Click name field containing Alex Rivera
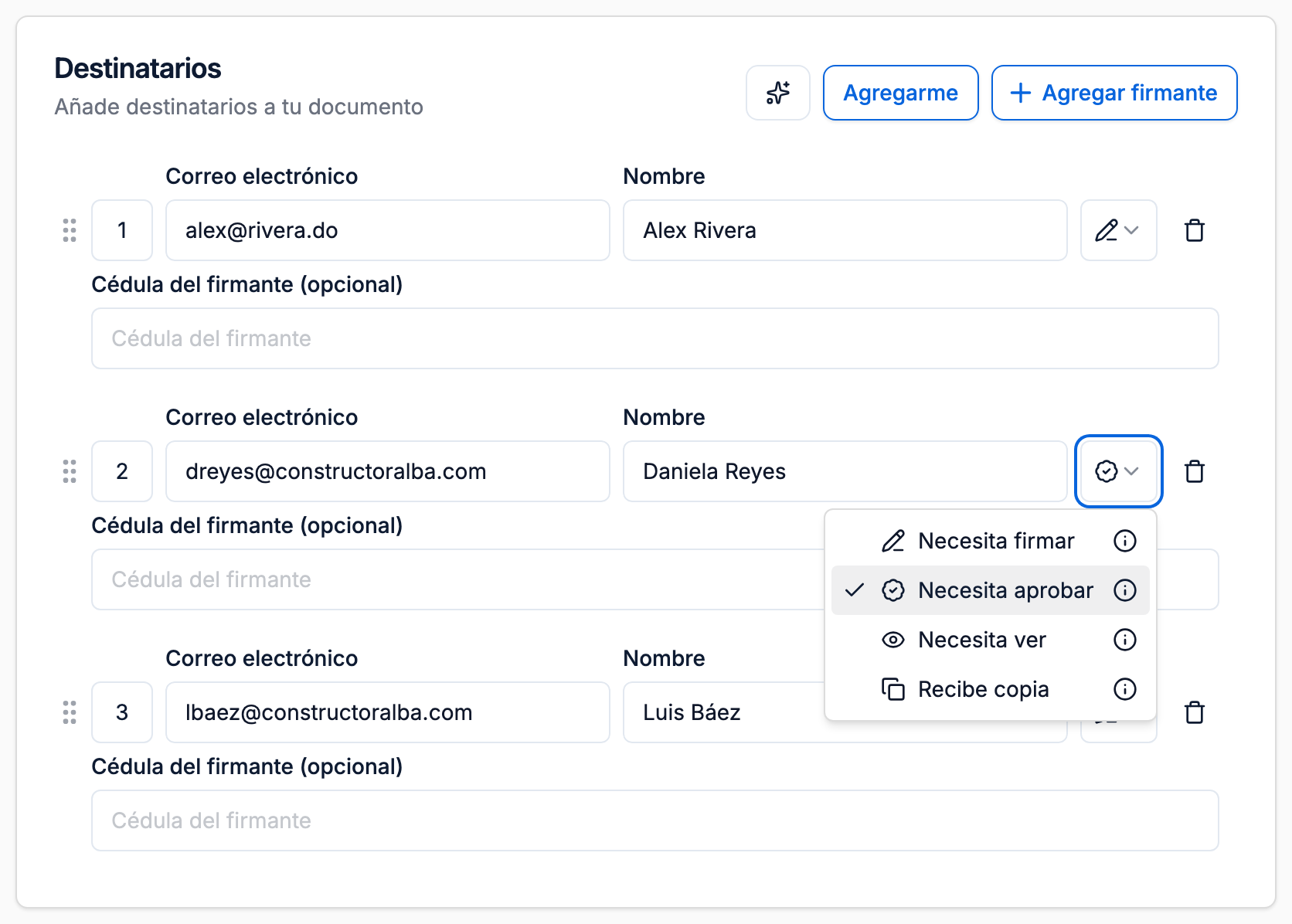The image size is (1292, 924). (x=845, y=230)
